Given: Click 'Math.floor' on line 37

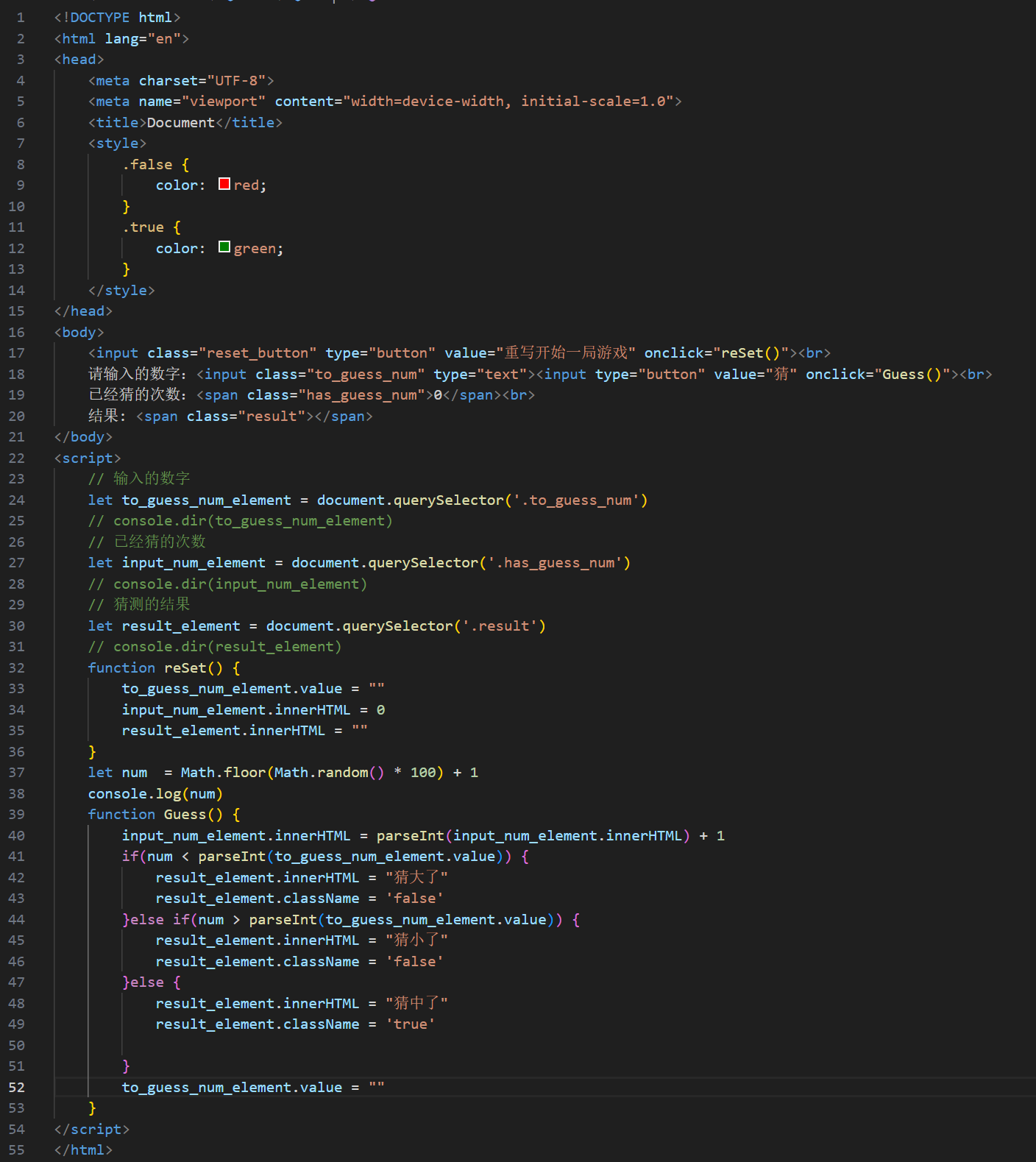Looking at the screenshot, I should coord(224,772).
